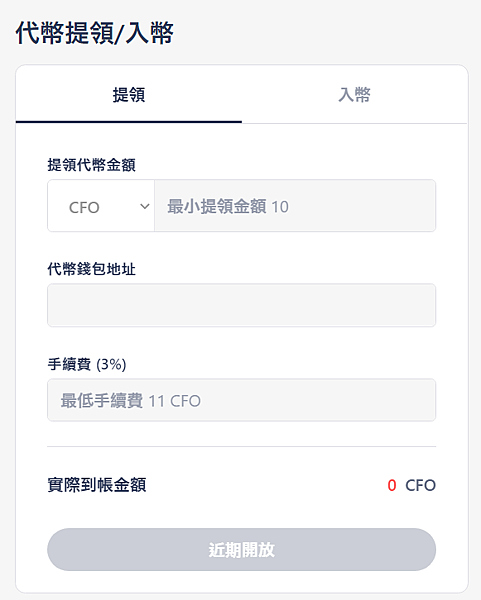
Task: Click the greyed 近期開放 button
Action: click(x=241, y=549)
